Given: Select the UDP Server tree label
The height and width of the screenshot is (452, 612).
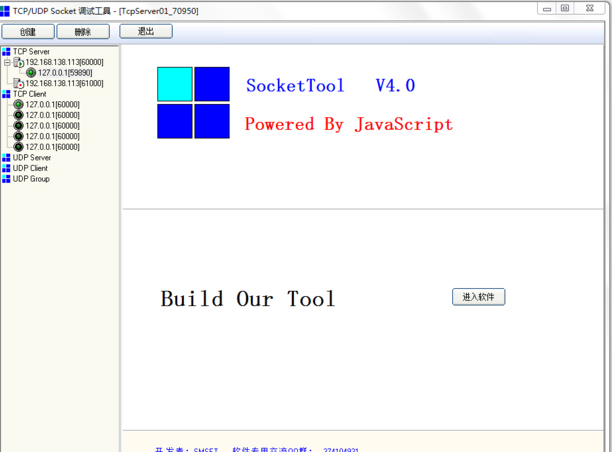Looking at the screenshot, I should click(32, 158).
